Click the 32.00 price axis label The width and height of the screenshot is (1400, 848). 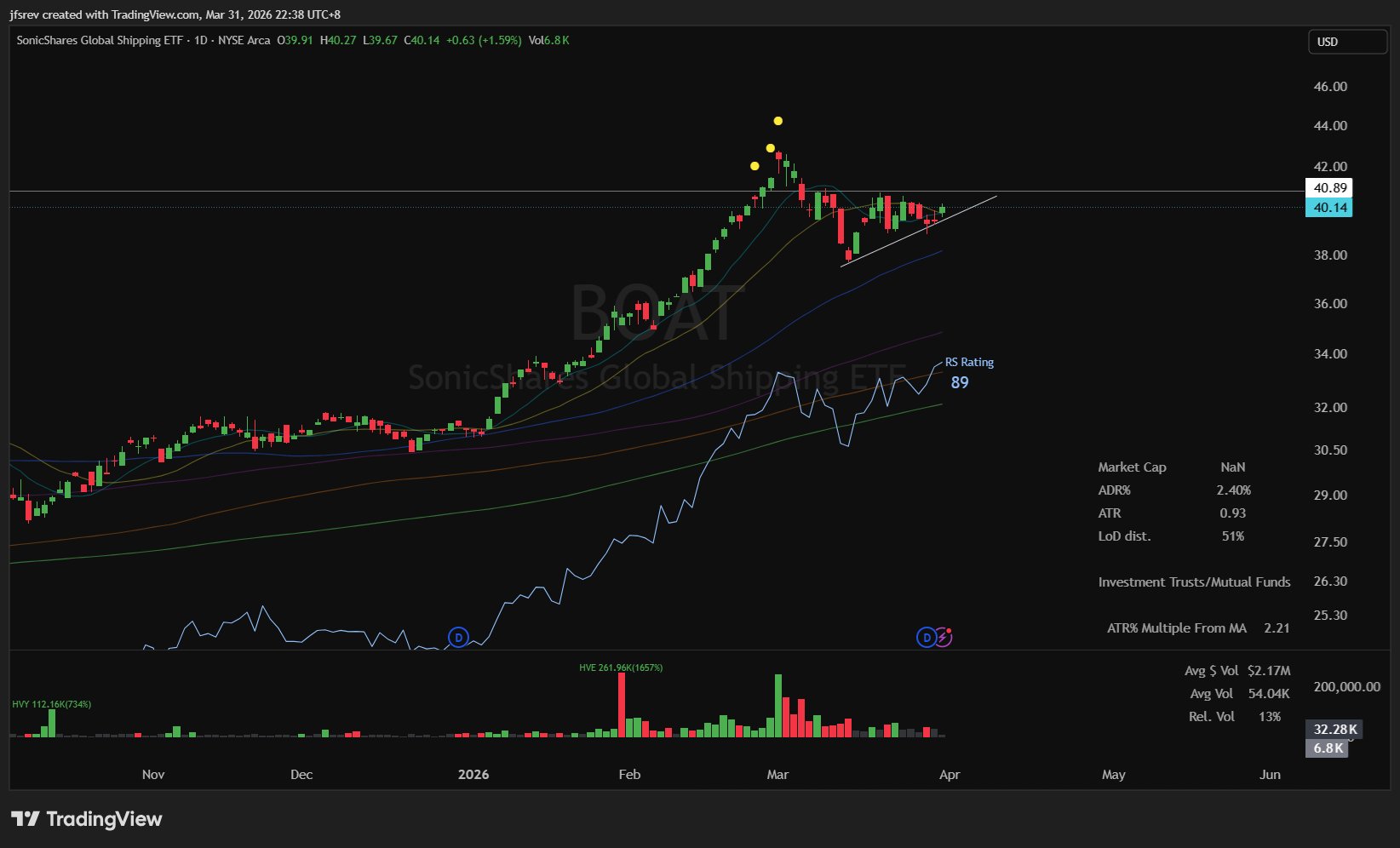coord(1330,407)
